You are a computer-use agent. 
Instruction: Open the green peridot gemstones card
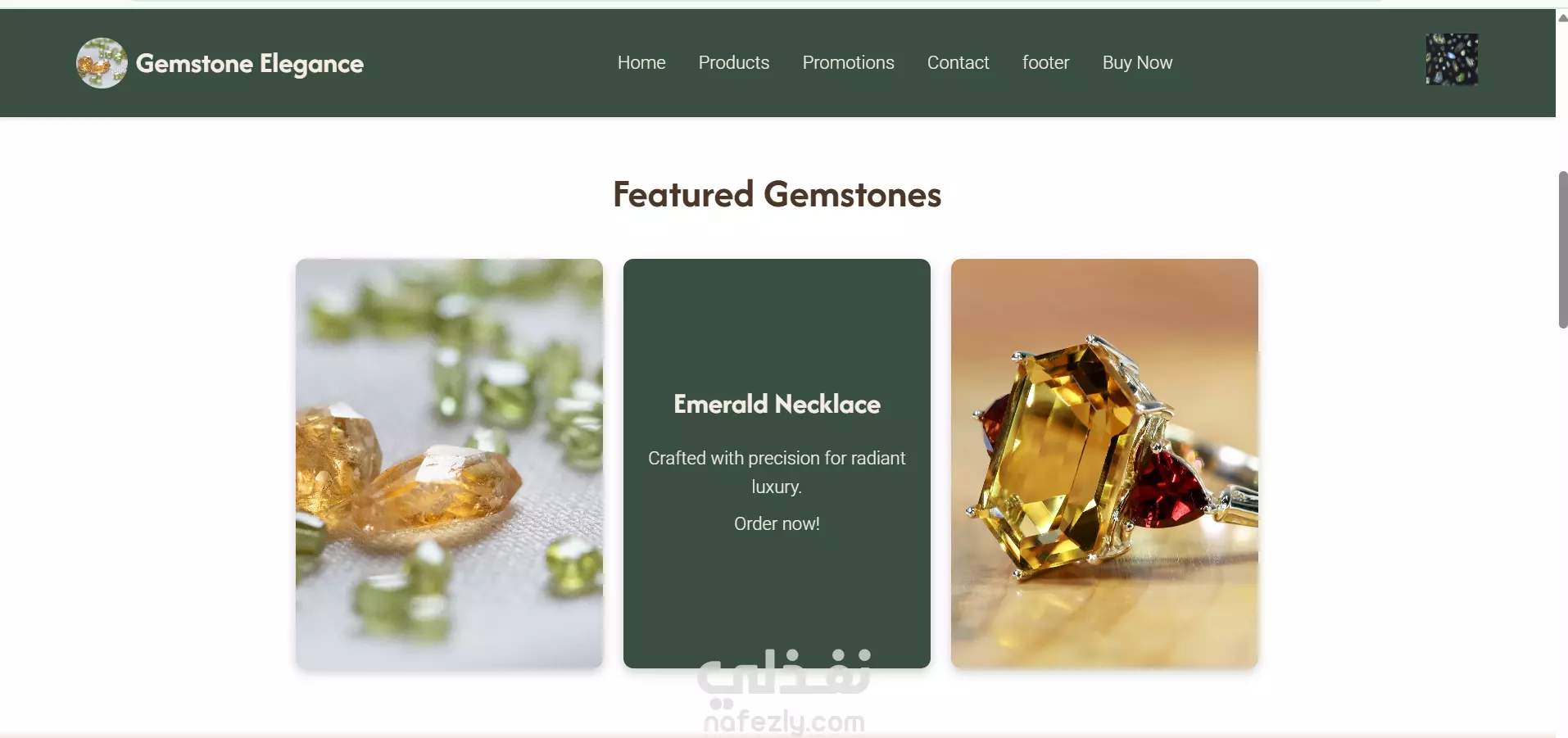[x=449, y=464]
